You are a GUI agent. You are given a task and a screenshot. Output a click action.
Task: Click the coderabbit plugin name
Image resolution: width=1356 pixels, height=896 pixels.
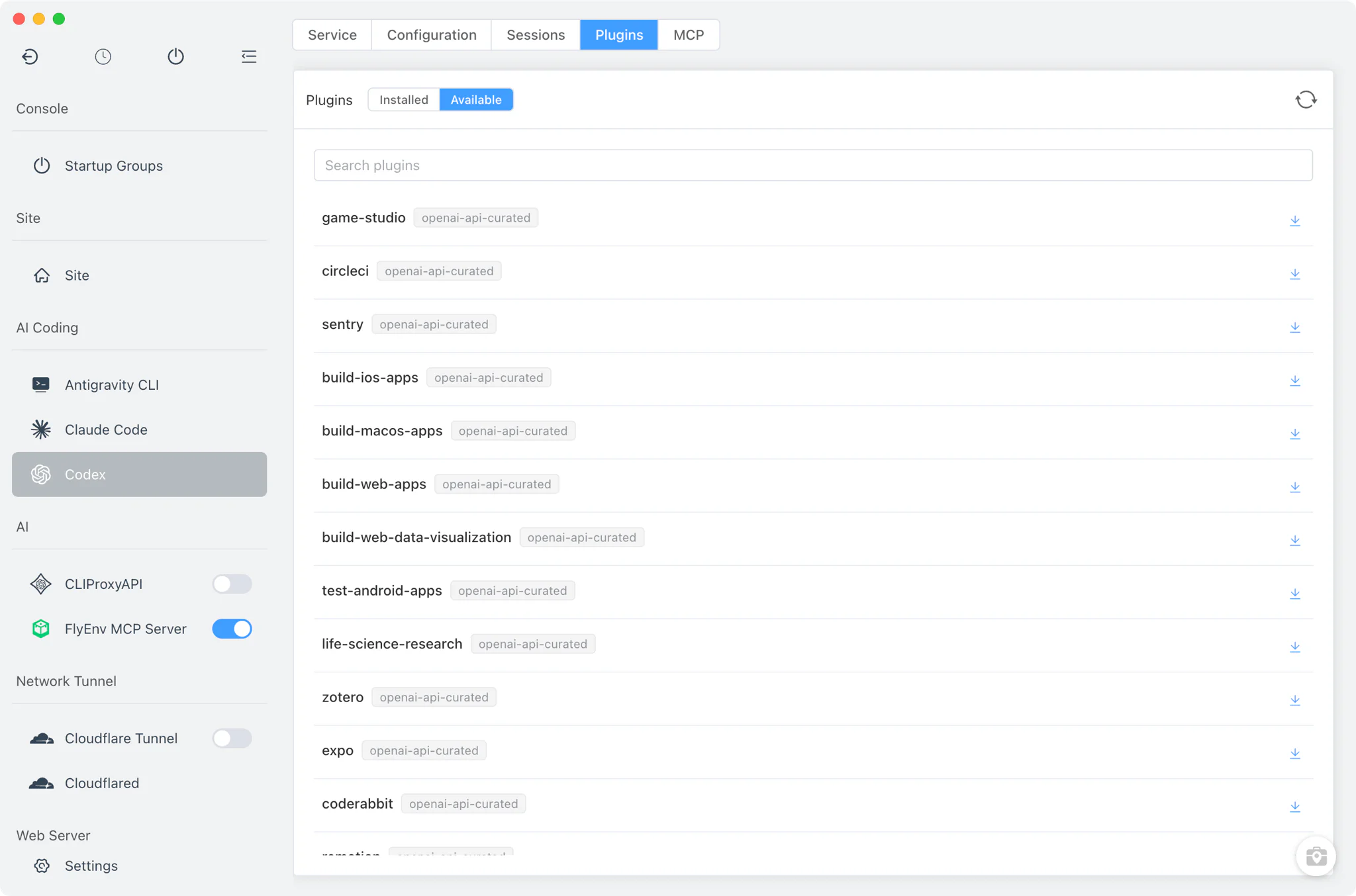click(358, 803)
